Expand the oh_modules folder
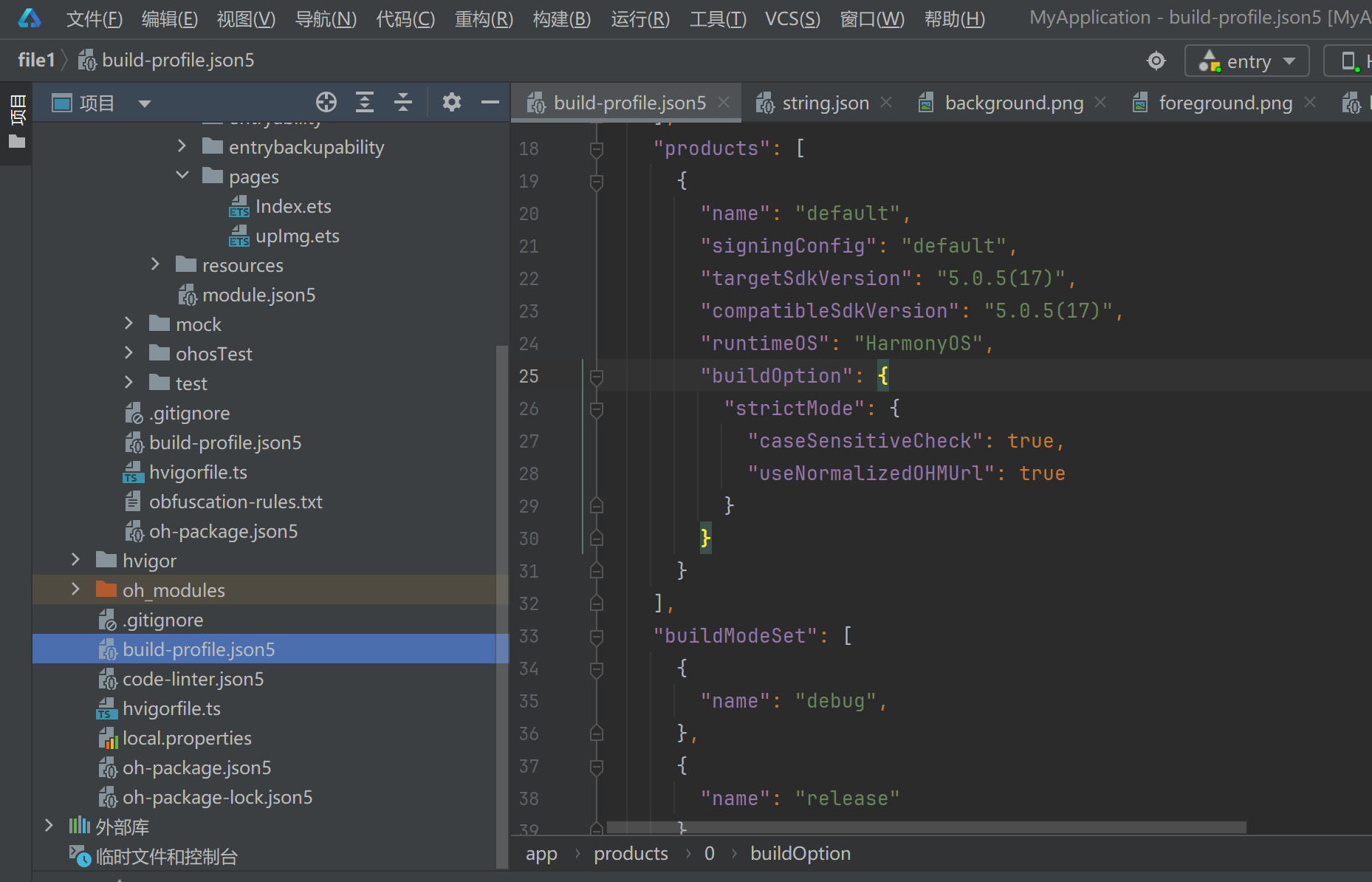The width and height of the screenshot is (1372, 882). 75,589
